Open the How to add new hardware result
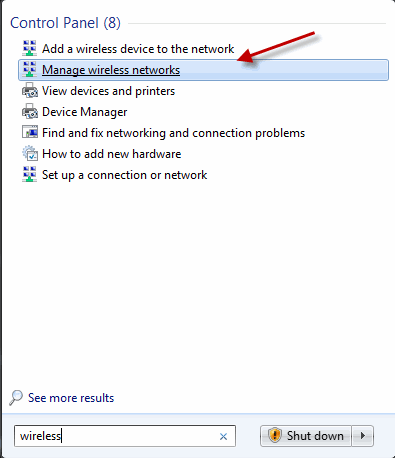Screen dimensions: 395x458 pos(111,154)
